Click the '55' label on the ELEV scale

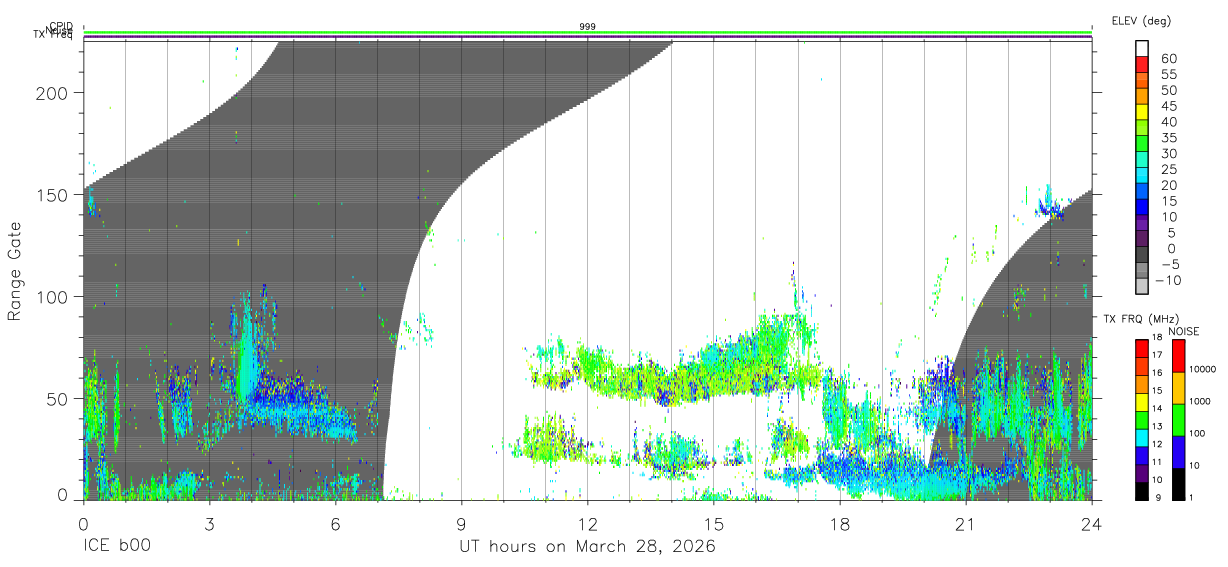(1169, 75)
